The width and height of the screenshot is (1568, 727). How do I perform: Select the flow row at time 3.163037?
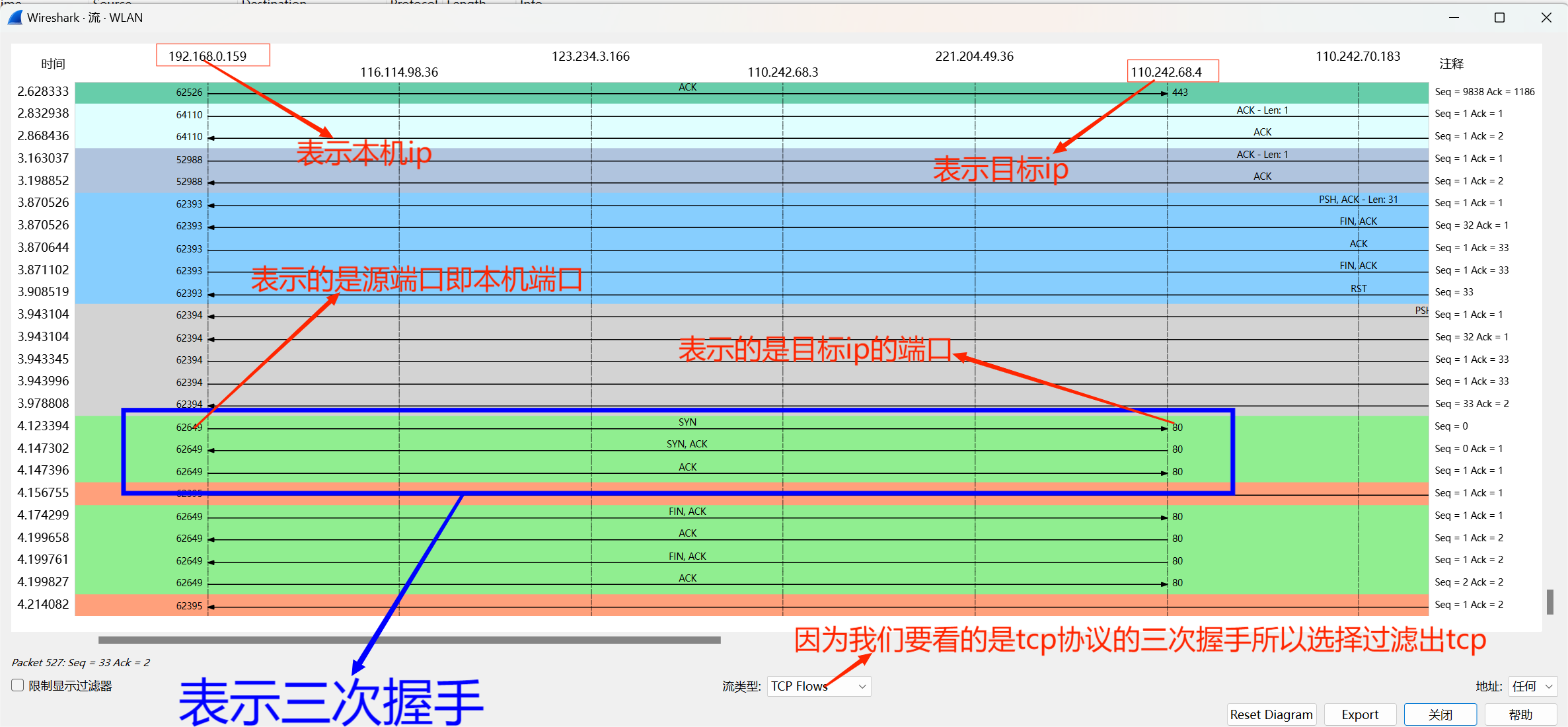point(751,159)
